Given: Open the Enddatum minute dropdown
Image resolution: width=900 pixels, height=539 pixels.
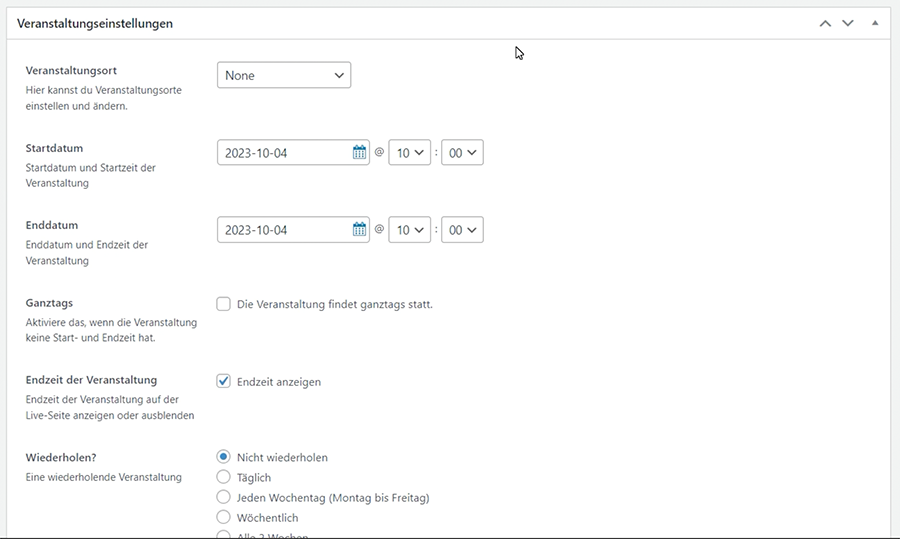Looking at the screenshot, I should pyautogui.click(x=462, y=230).
